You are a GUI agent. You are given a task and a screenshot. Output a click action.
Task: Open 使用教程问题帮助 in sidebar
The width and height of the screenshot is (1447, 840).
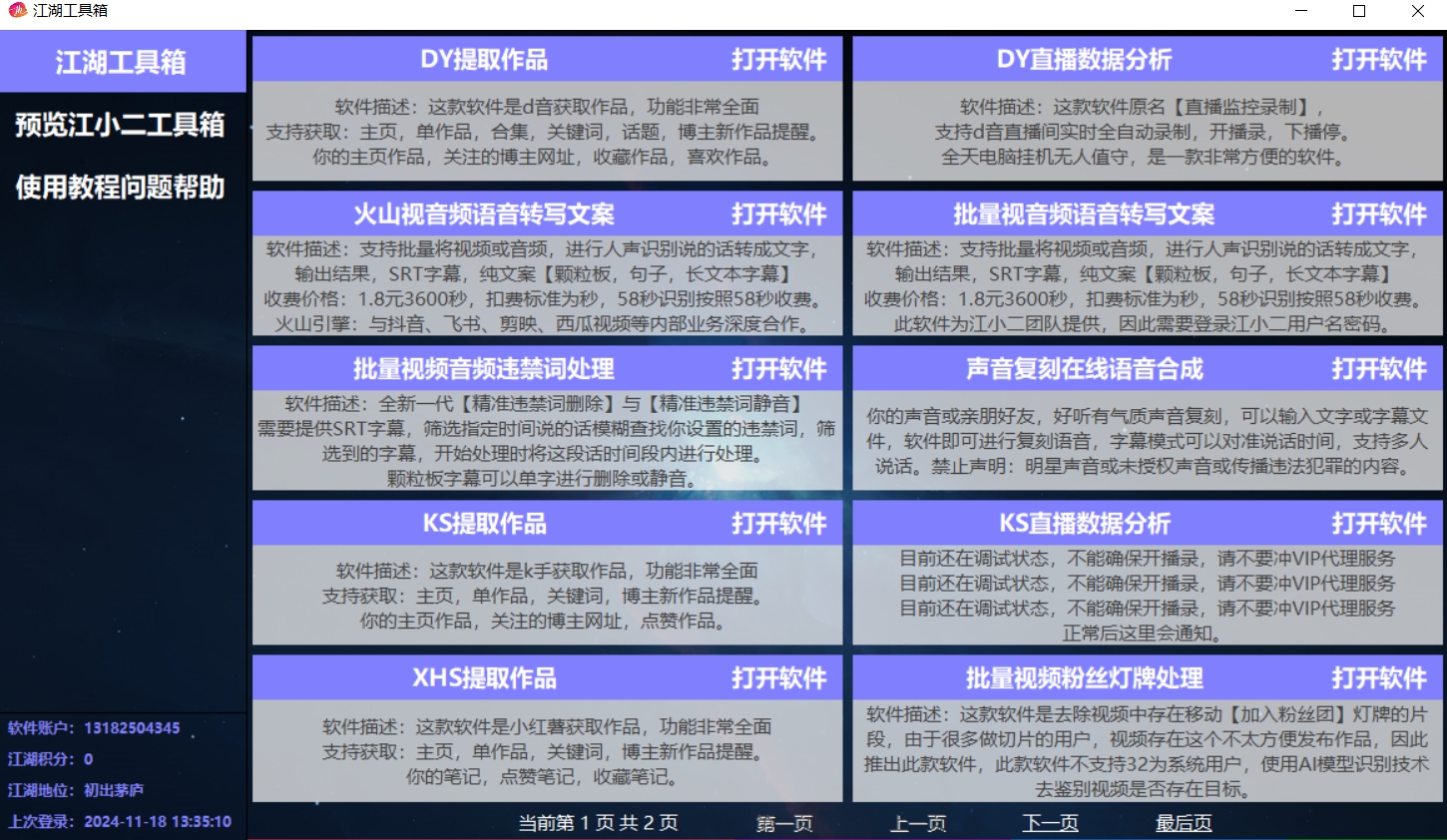click(x=122, y=188)
